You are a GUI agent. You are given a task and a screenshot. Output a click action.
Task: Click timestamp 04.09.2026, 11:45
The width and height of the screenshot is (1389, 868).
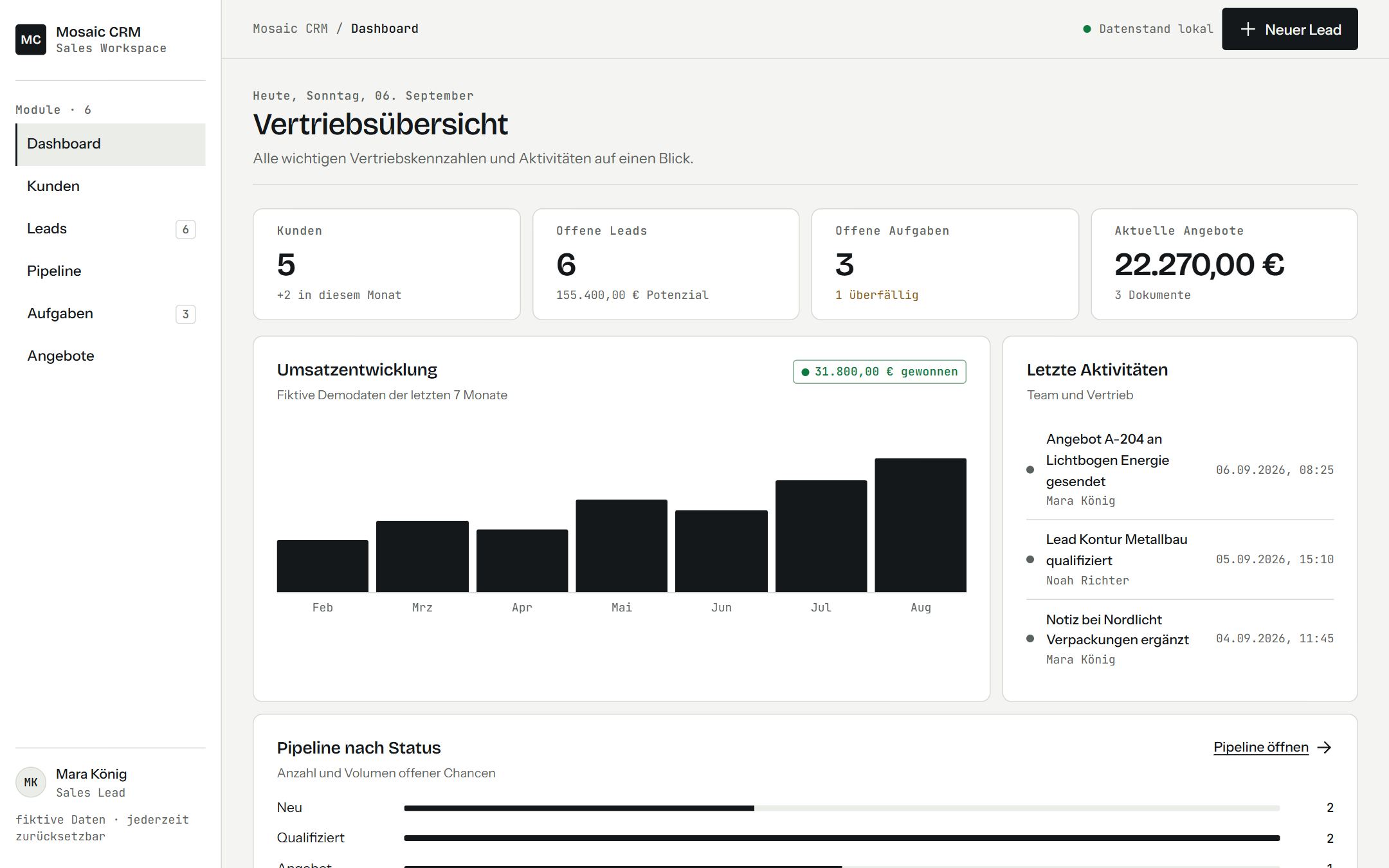(1275, 638)
